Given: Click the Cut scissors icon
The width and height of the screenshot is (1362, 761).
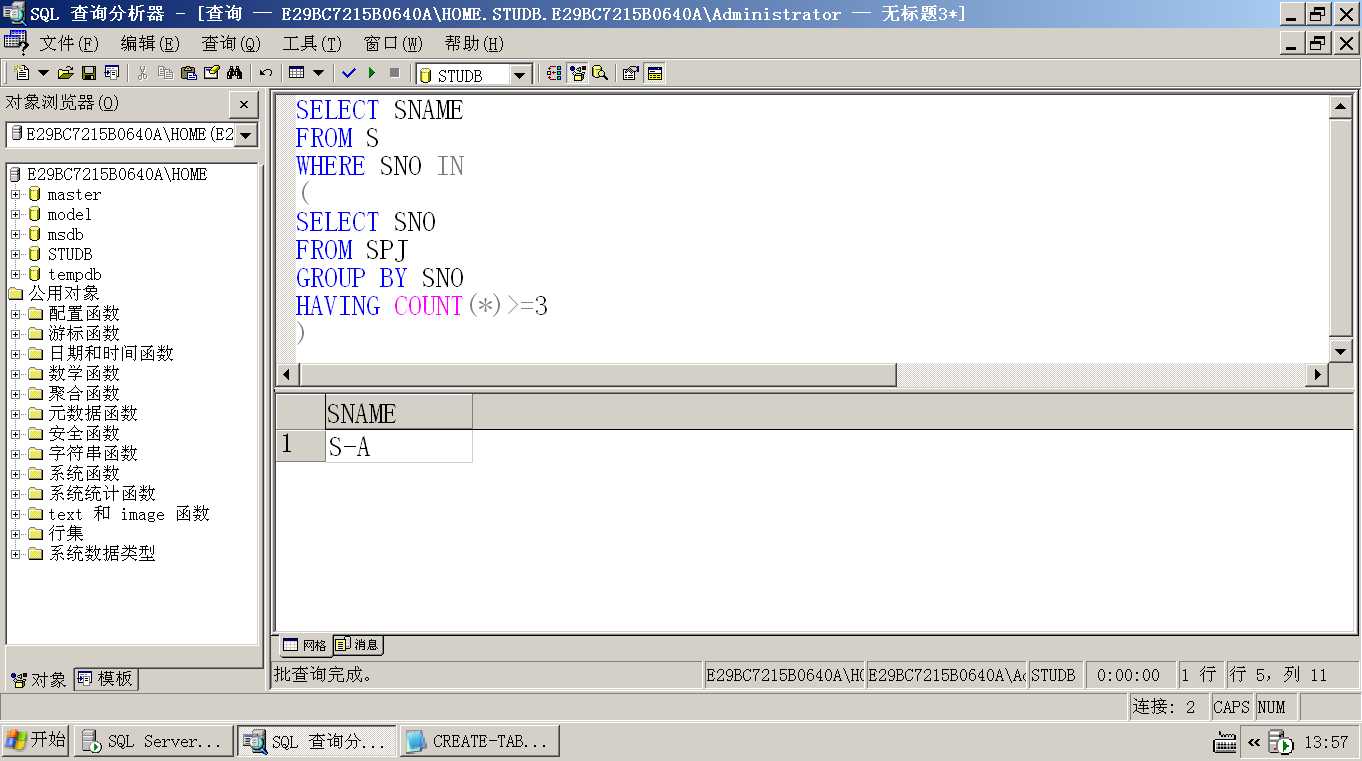Looking at the screenshot, I should 142,73.
